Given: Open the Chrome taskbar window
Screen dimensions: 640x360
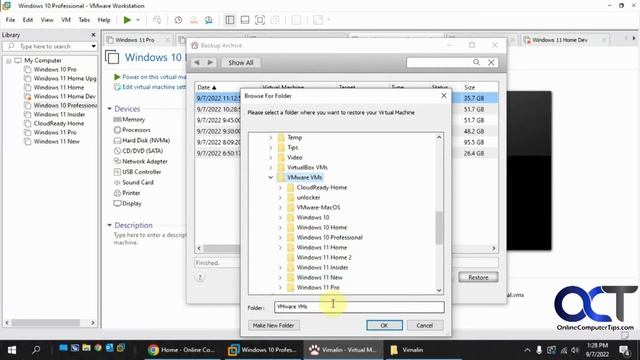Looking at the screenshot, I should [x=181, y=350].
